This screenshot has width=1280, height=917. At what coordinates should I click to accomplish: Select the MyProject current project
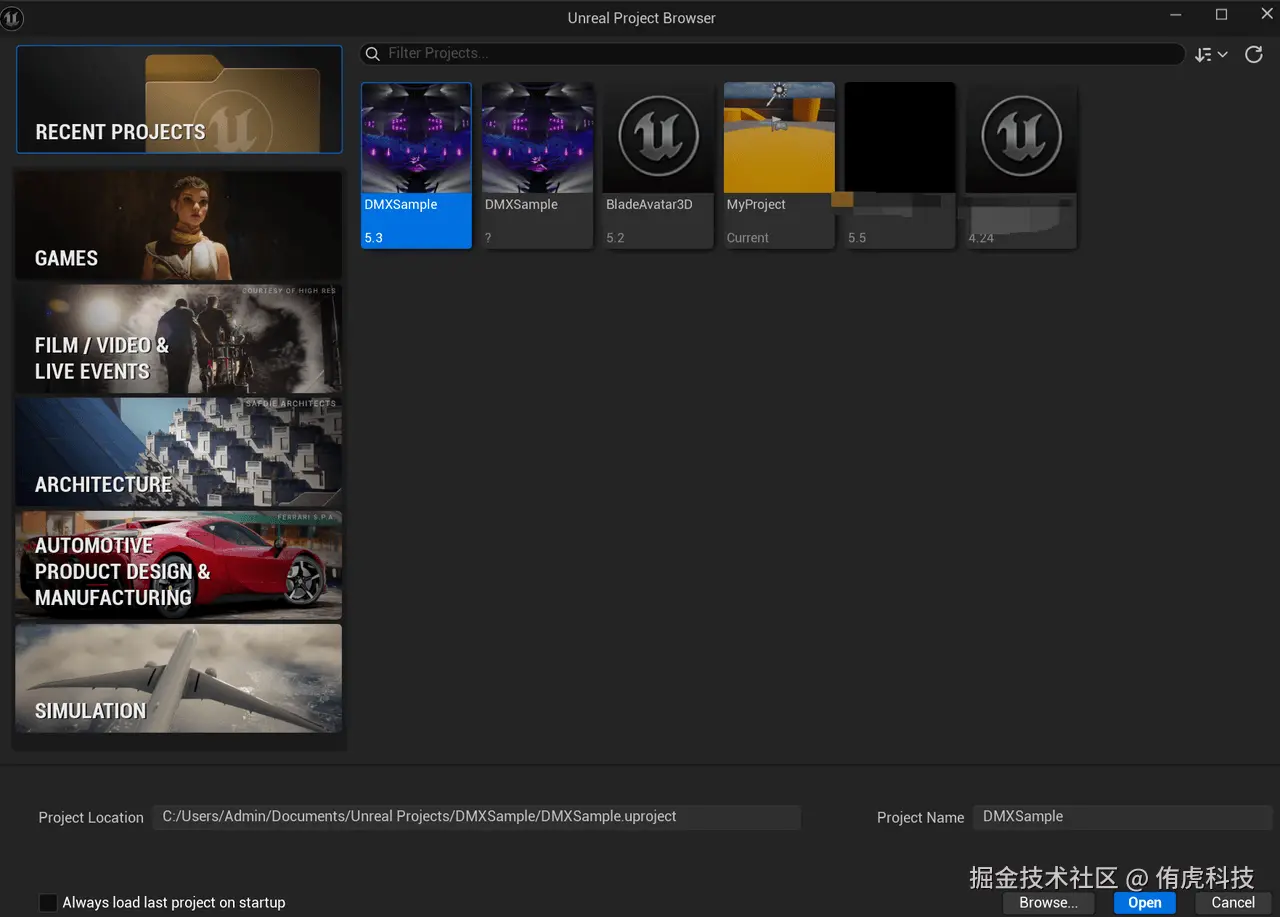[779, 165]
